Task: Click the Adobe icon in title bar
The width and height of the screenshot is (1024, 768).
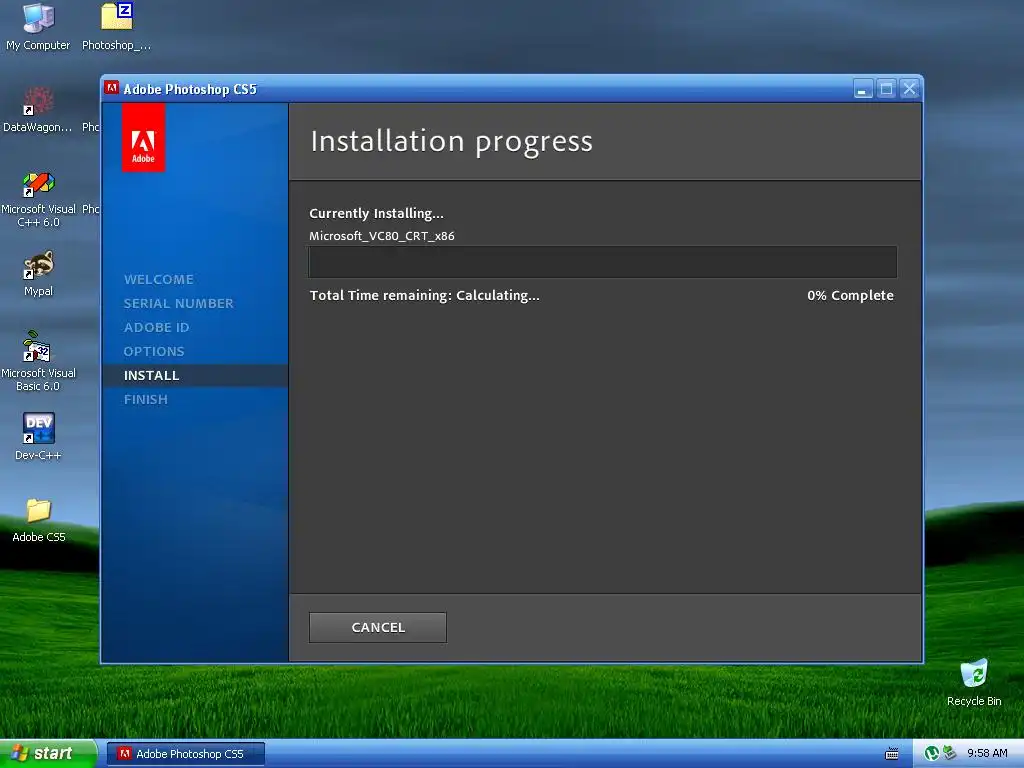Action: tap(112, 88)
